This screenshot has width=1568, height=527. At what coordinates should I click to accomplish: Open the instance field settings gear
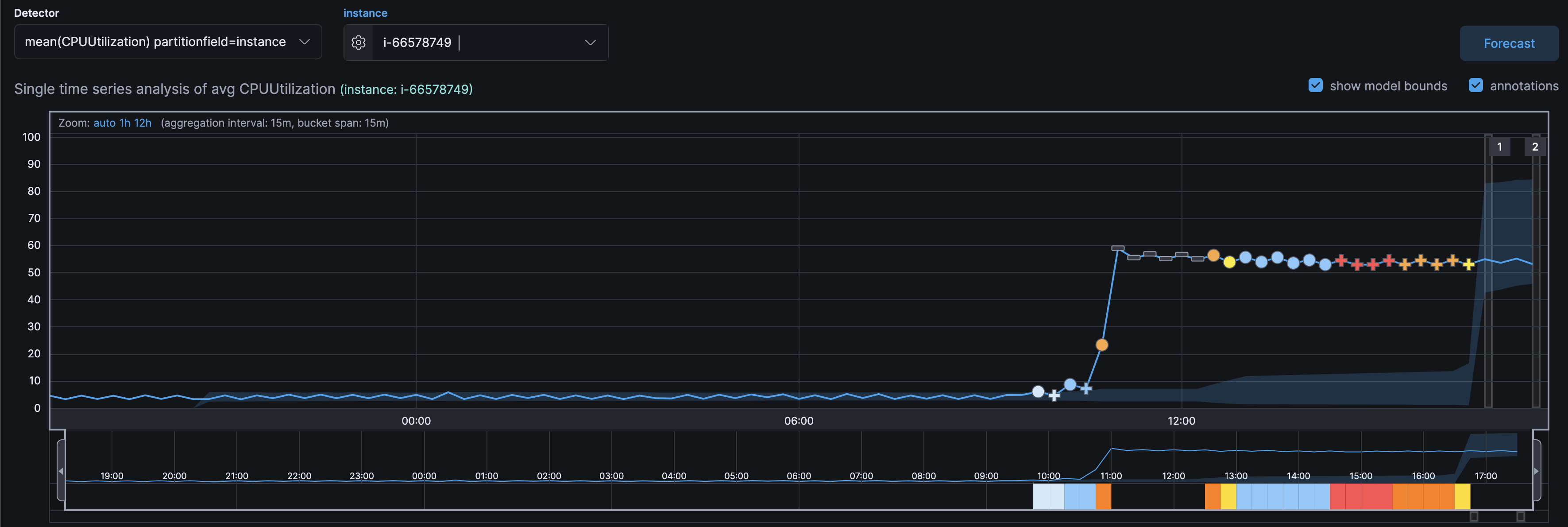click(x=359, y=43)
